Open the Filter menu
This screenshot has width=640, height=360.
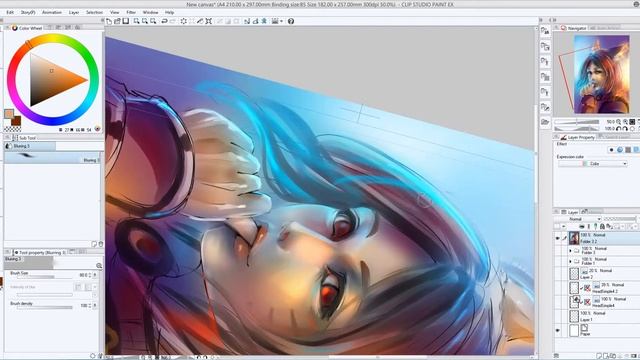[x=131, y=13]
